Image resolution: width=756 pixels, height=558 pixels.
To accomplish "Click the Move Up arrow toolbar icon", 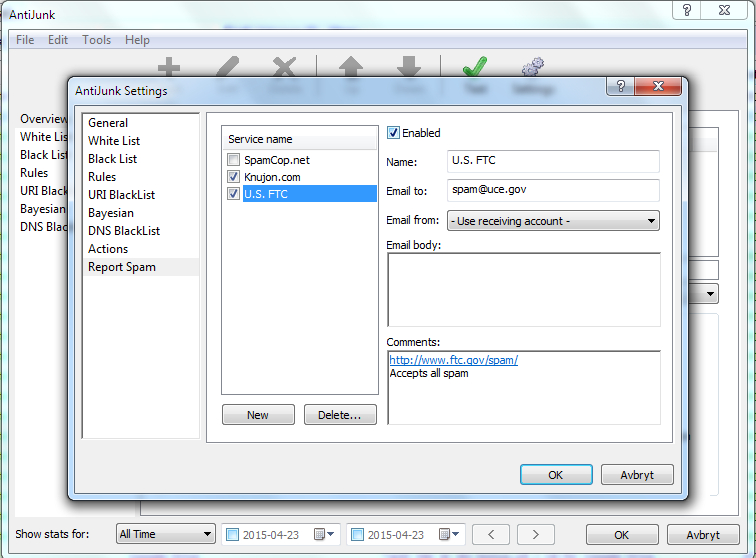I will point(351,67).
